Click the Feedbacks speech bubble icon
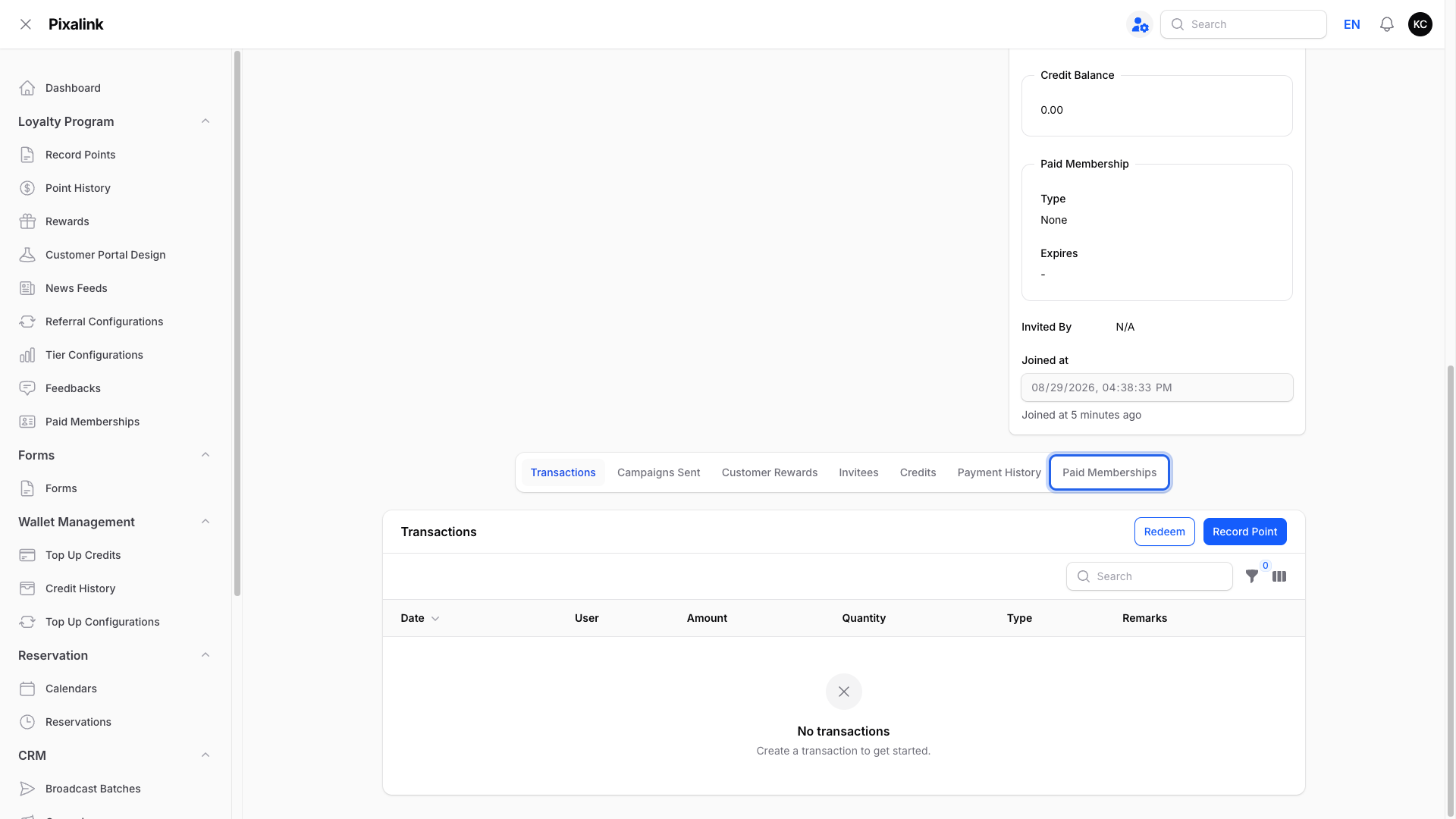 pyautogui.click(x=27, y=388)
